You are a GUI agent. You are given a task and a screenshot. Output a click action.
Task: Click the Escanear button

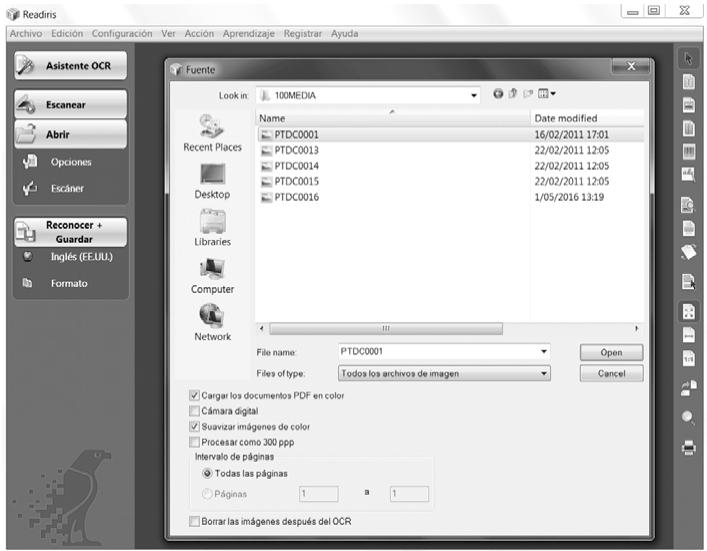tap(71, 105)
